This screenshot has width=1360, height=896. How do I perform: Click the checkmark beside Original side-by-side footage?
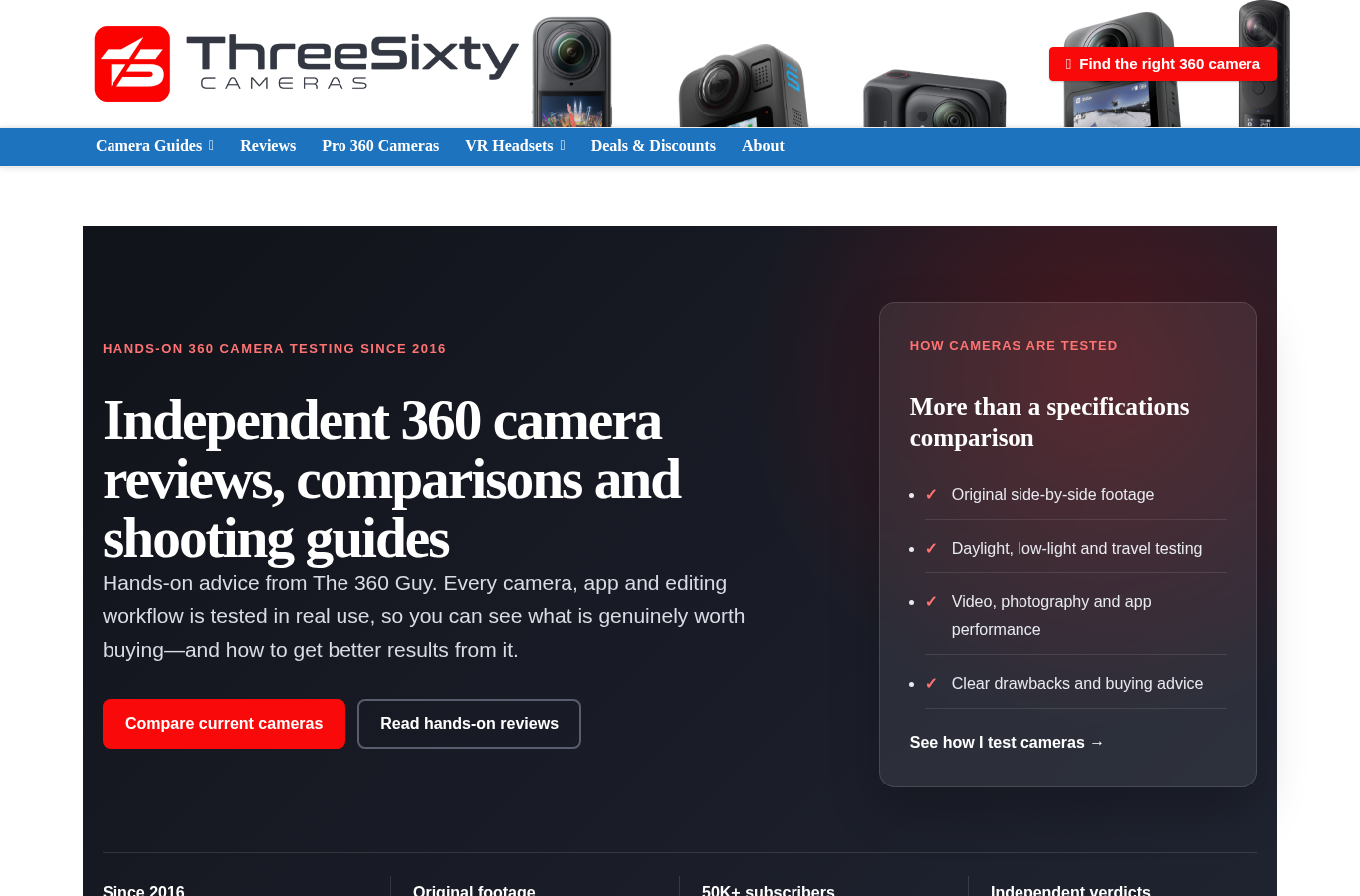tap(931, 495)
